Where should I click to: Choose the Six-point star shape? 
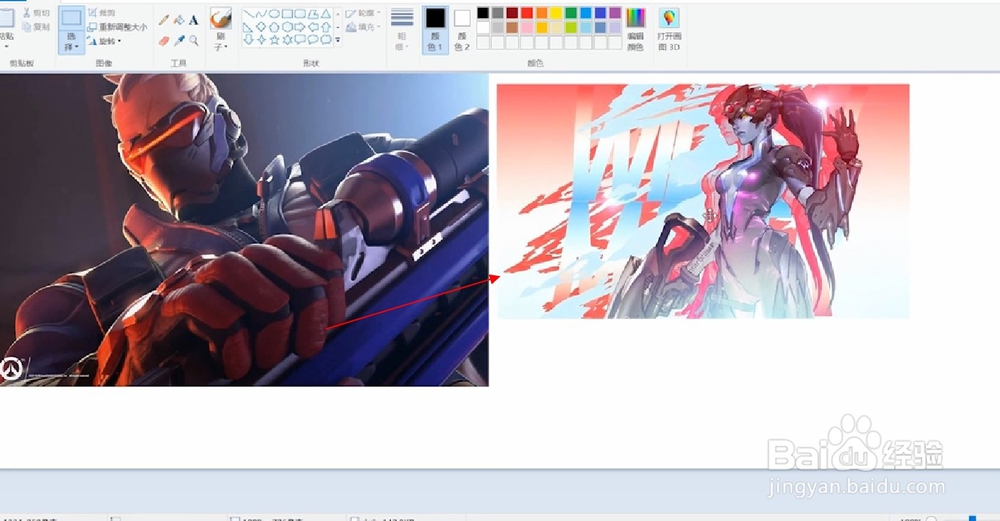(287, 40)
